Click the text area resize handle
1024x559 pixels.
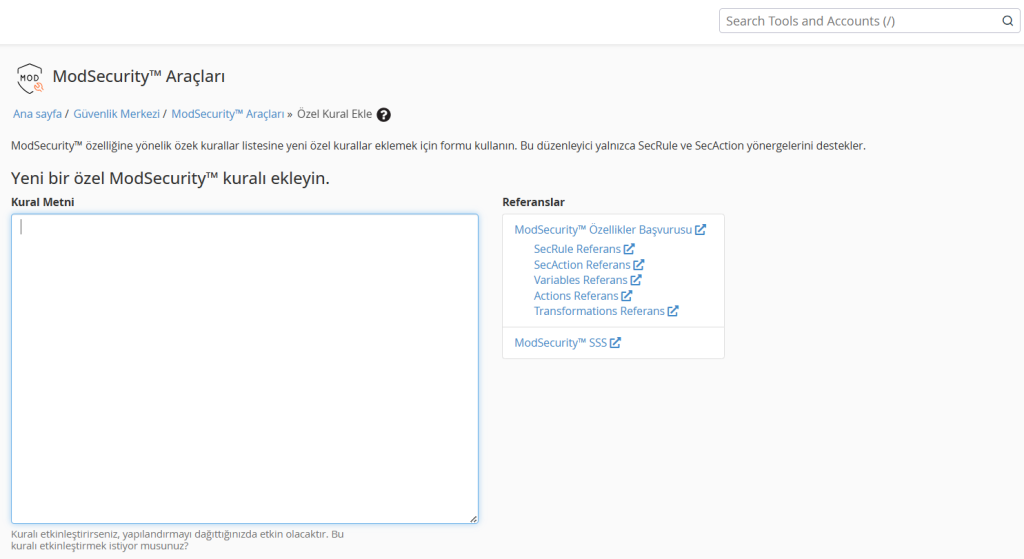(473, 519)
